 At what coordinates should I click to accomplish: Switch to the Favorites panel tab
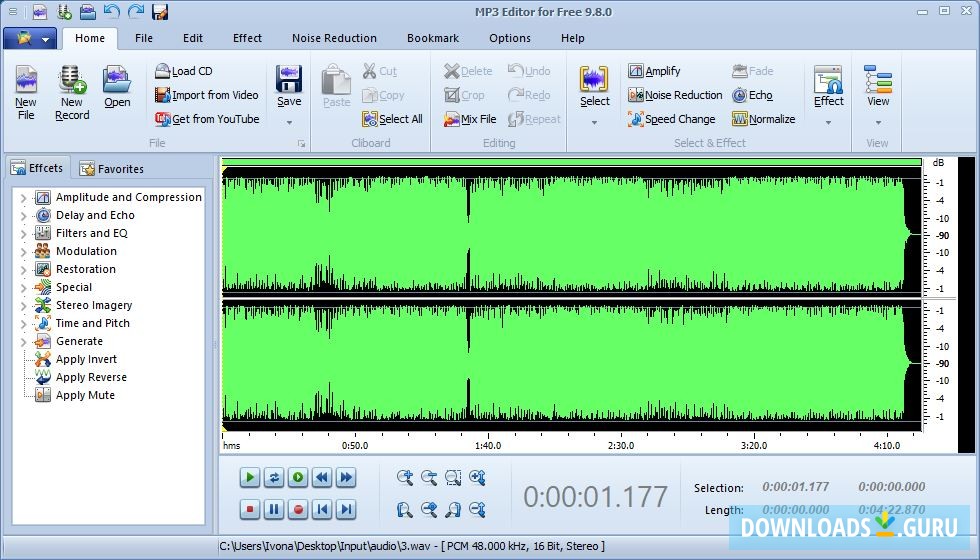pos(112,169)
